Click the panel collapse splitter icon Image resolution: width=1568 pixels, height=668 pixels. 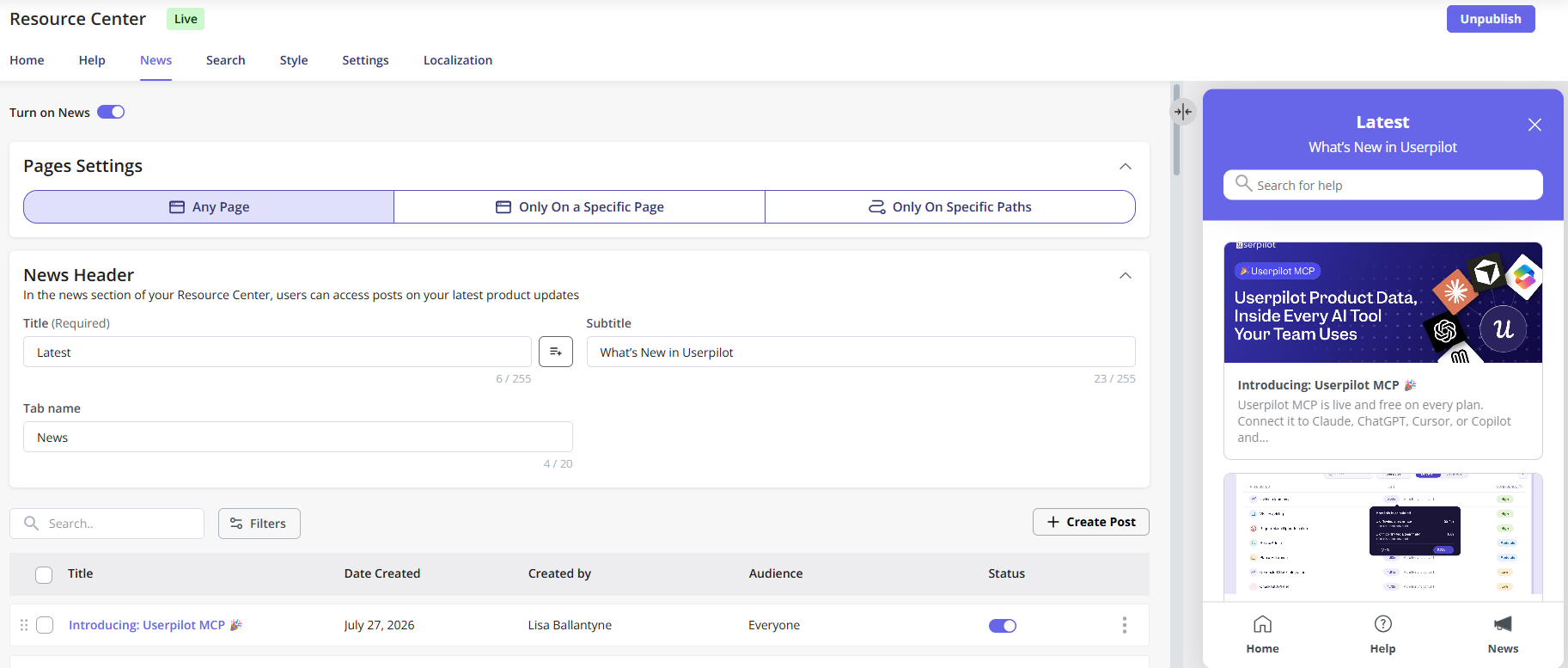tap(1183, 112)
